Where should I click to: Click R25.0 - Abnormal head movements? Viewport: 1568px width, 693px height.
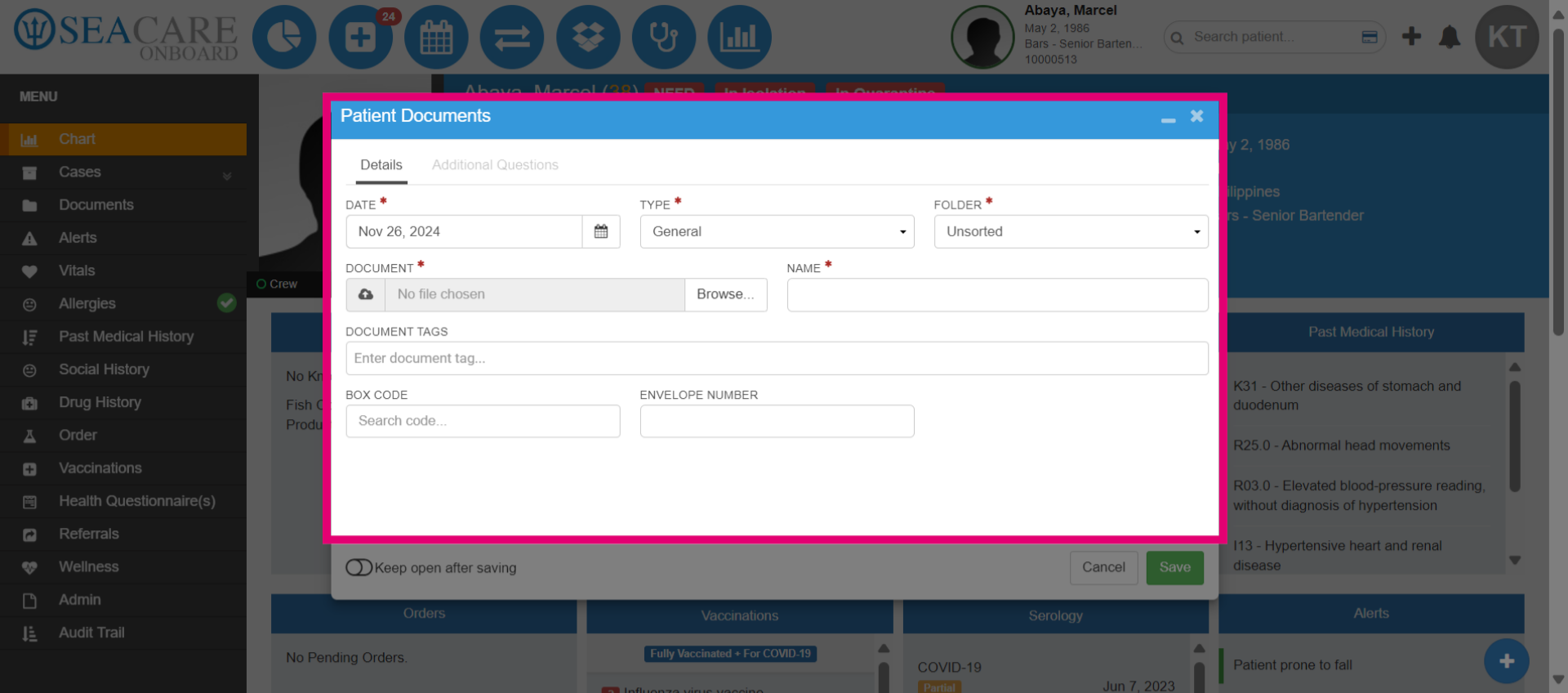click(x=1342, y=445)
